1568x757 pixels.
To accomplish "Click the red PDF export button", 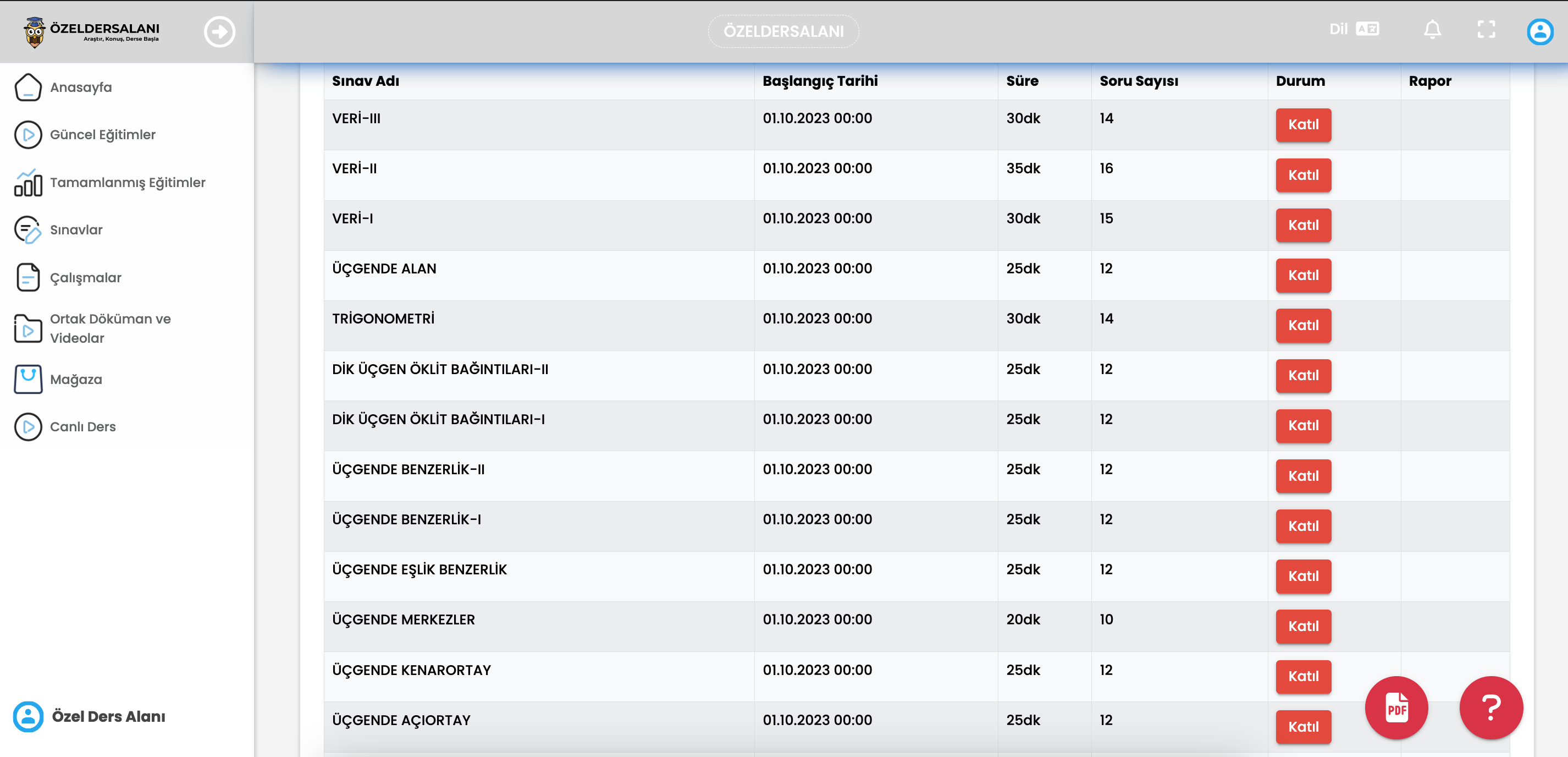I will click(1396, 707).
